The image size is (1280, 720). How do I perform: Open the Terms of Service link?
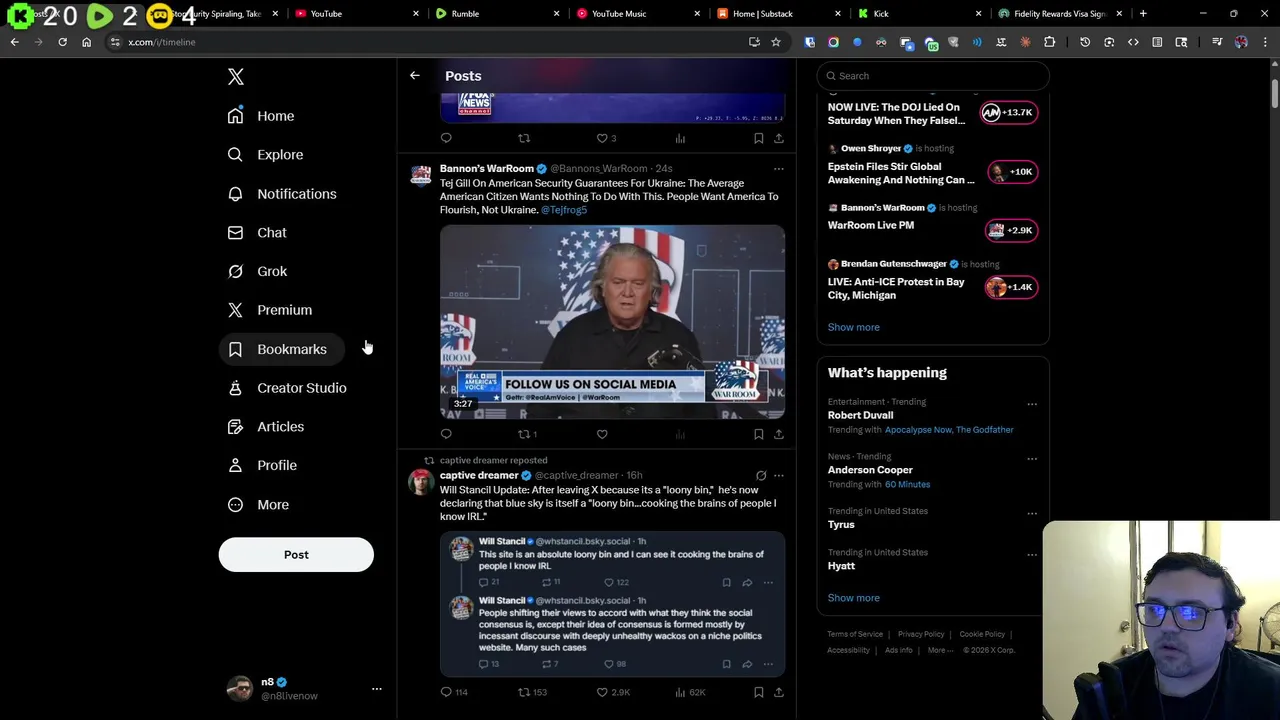tap(855, 634)
